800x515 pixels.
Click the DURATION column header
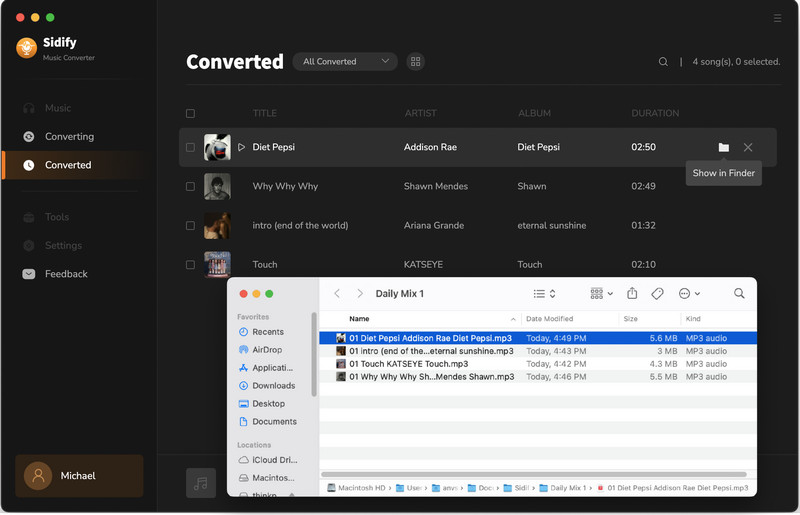[x=655, y=113]
